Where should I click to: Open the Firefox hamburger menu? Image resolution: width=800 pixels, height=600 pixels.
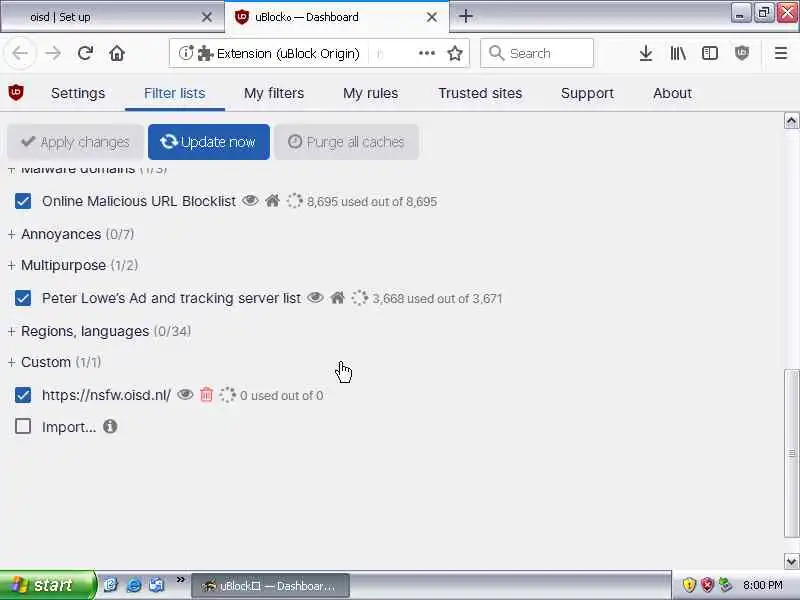pos(781,53)
